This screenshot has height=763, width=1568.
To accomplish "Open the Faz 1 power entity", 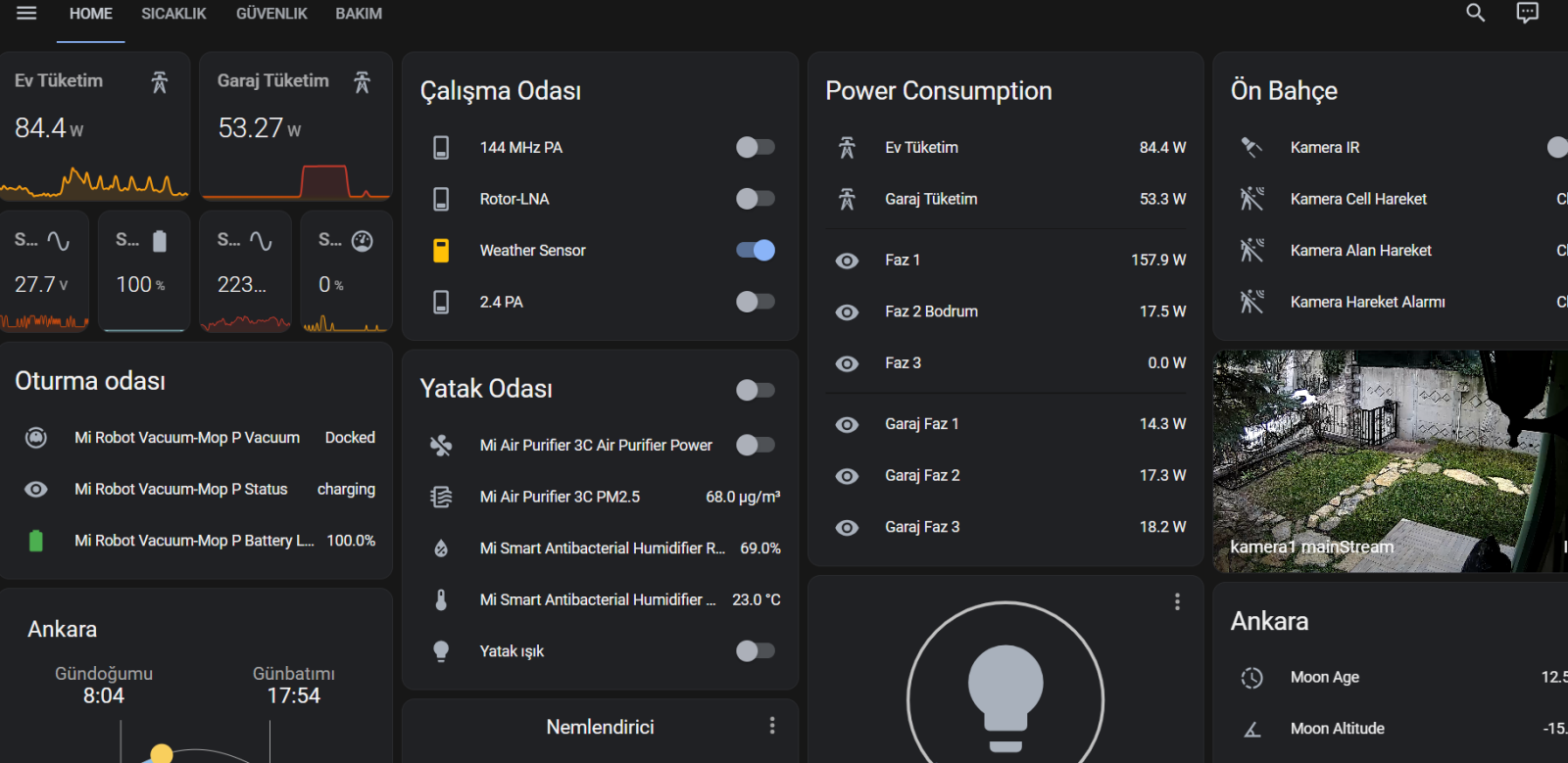I will tap(1005, 261).
